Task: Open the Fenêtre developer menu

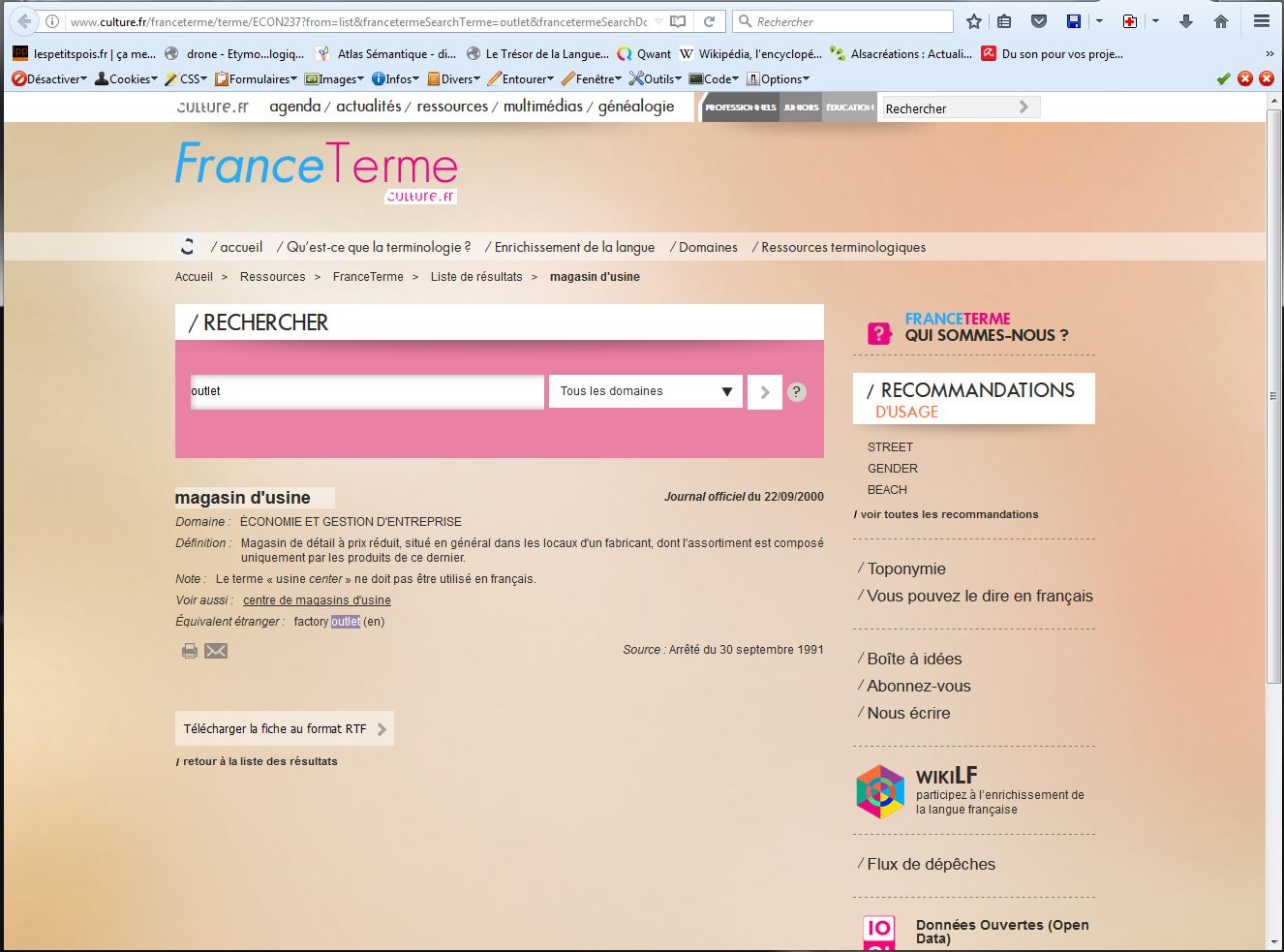Action: pyautogui.click(x=592, y=78)
